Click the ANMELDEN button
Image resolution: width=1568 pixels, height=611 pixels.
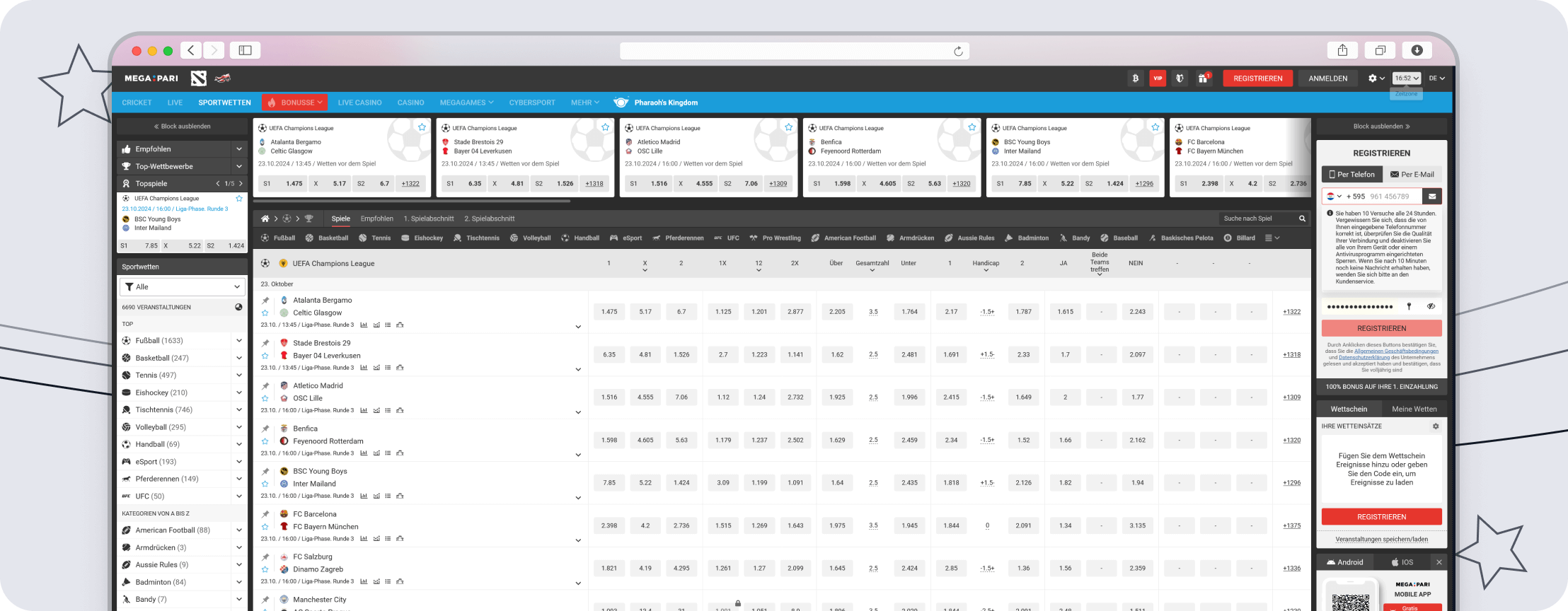(1328, 78)
